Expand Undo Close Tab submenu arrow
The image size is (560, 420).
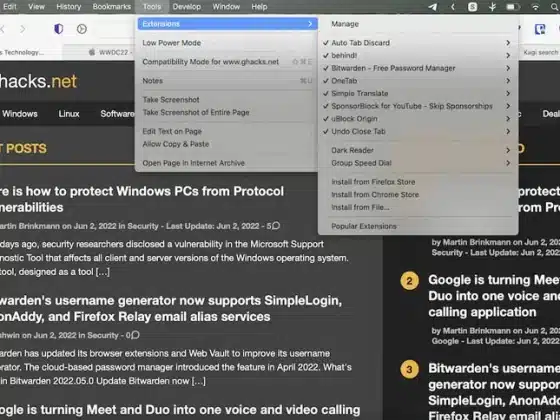[508, 131]
